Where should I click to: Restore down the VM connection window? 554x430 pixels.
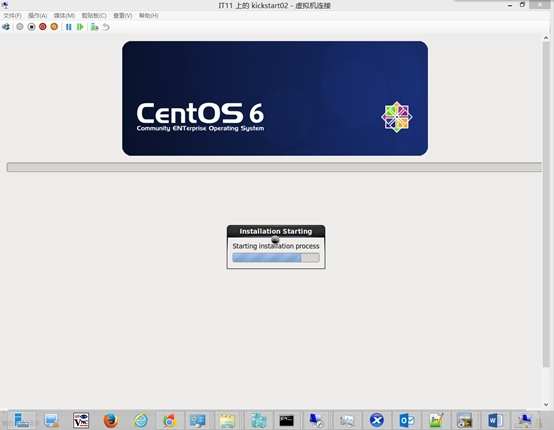point(522,5)
